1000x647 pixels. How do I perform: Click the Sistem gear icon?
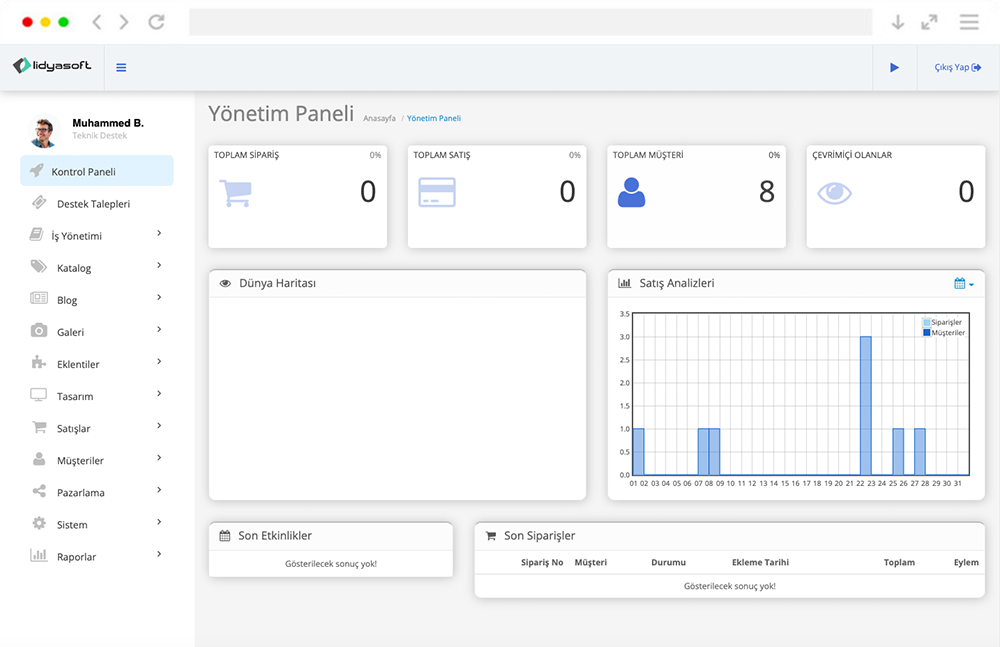pyautogui.click(x=39, y=523)
